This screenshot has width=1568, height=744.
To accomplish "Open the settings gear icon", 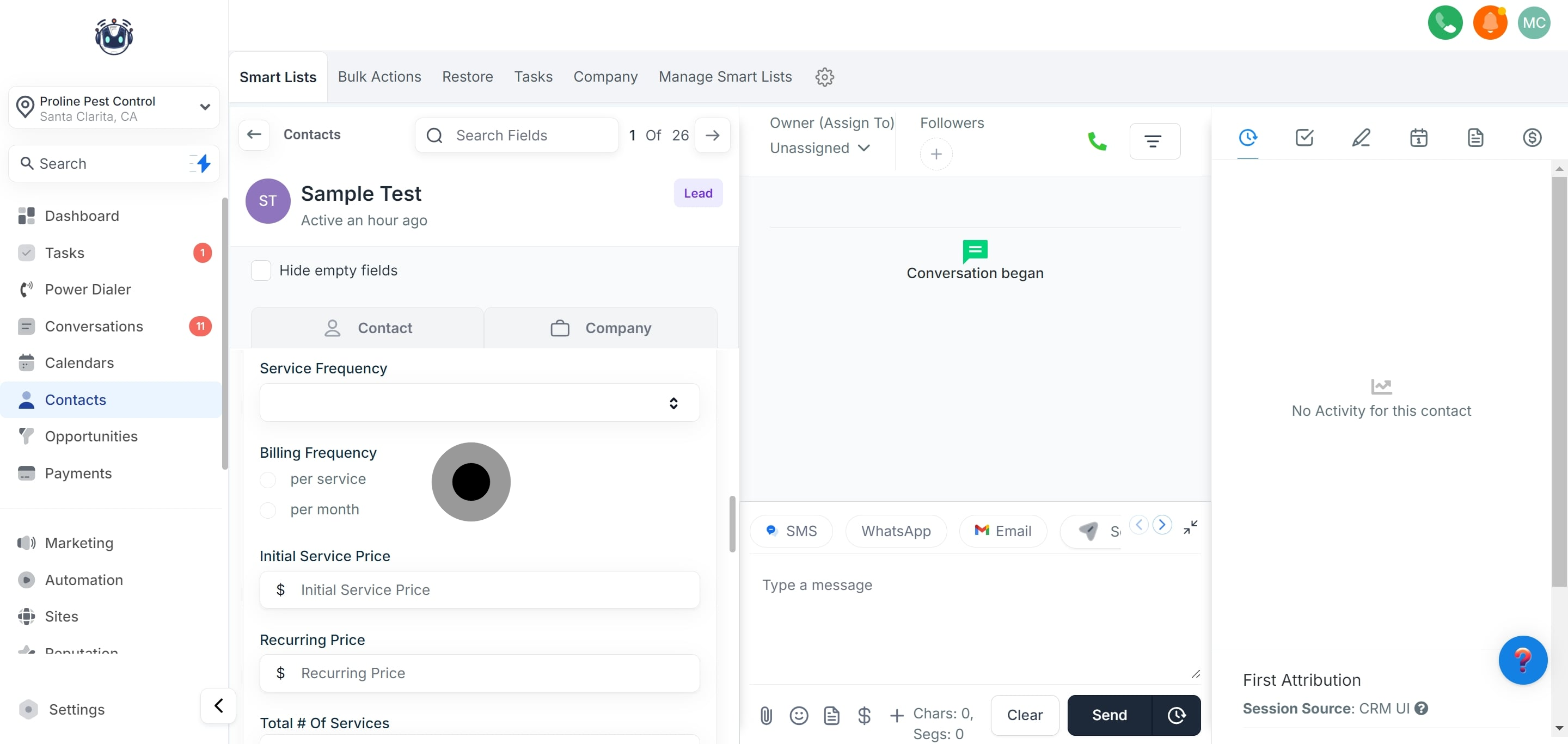I will pos(824,77).
